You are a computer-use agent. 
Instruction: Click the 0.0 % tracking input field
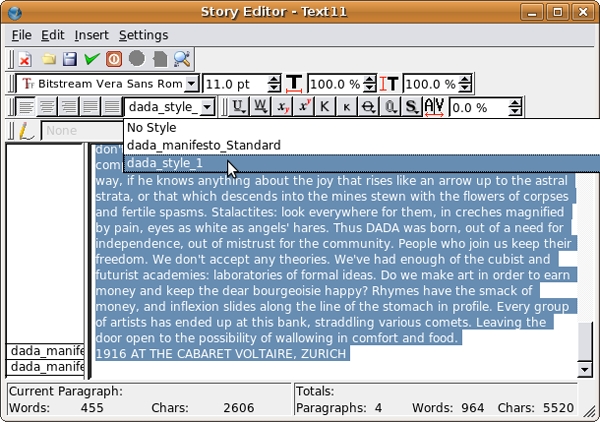tap(479, 108)
